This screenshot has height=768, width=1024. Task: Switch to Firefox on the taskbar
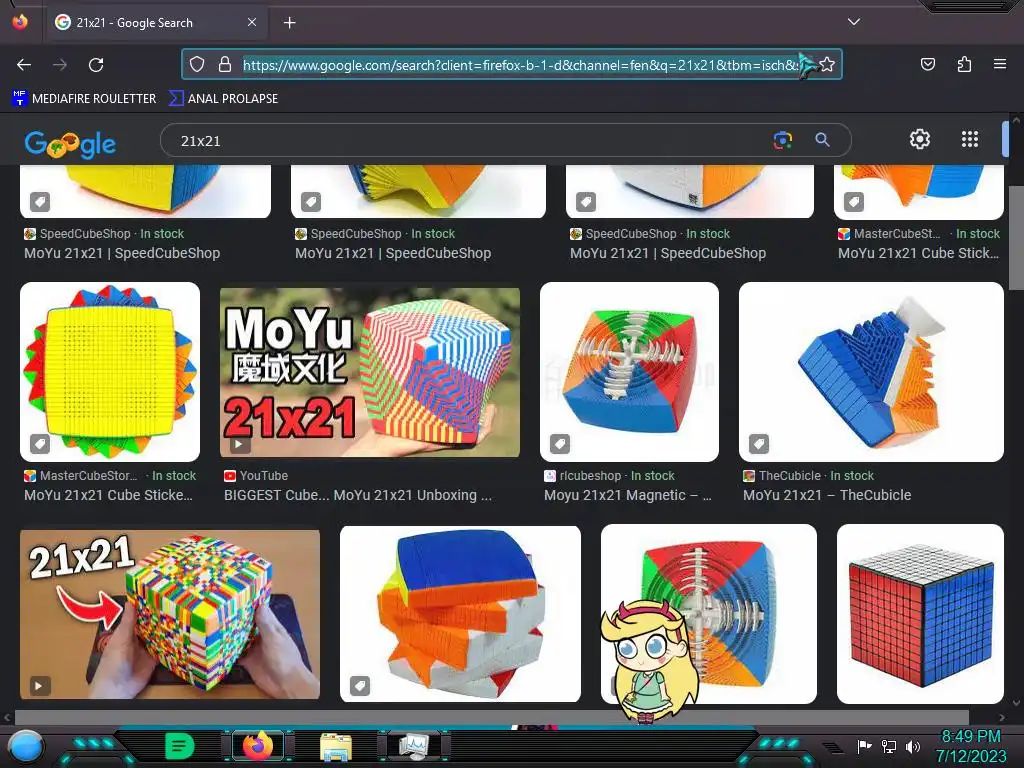point(258,746)
